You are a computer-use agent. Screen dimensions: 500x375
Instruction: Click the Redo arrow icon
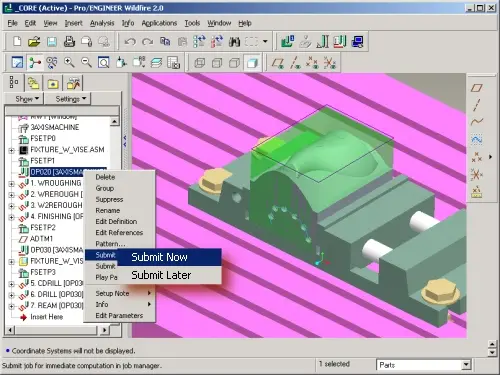click(147, 42)
